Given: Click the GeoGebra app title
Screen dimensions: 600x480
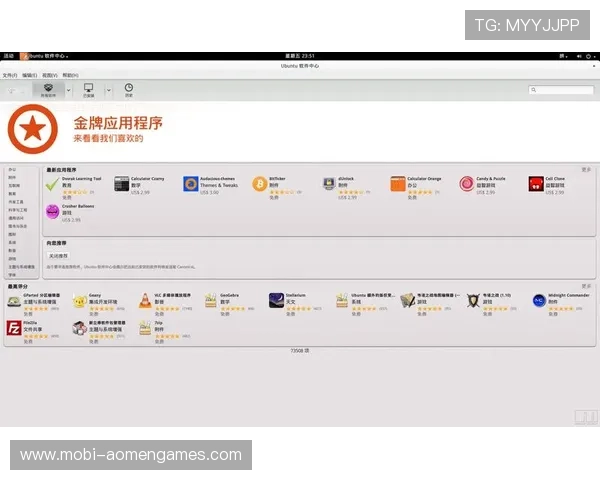Looking at the screenshot, I should tap(229, 295).
